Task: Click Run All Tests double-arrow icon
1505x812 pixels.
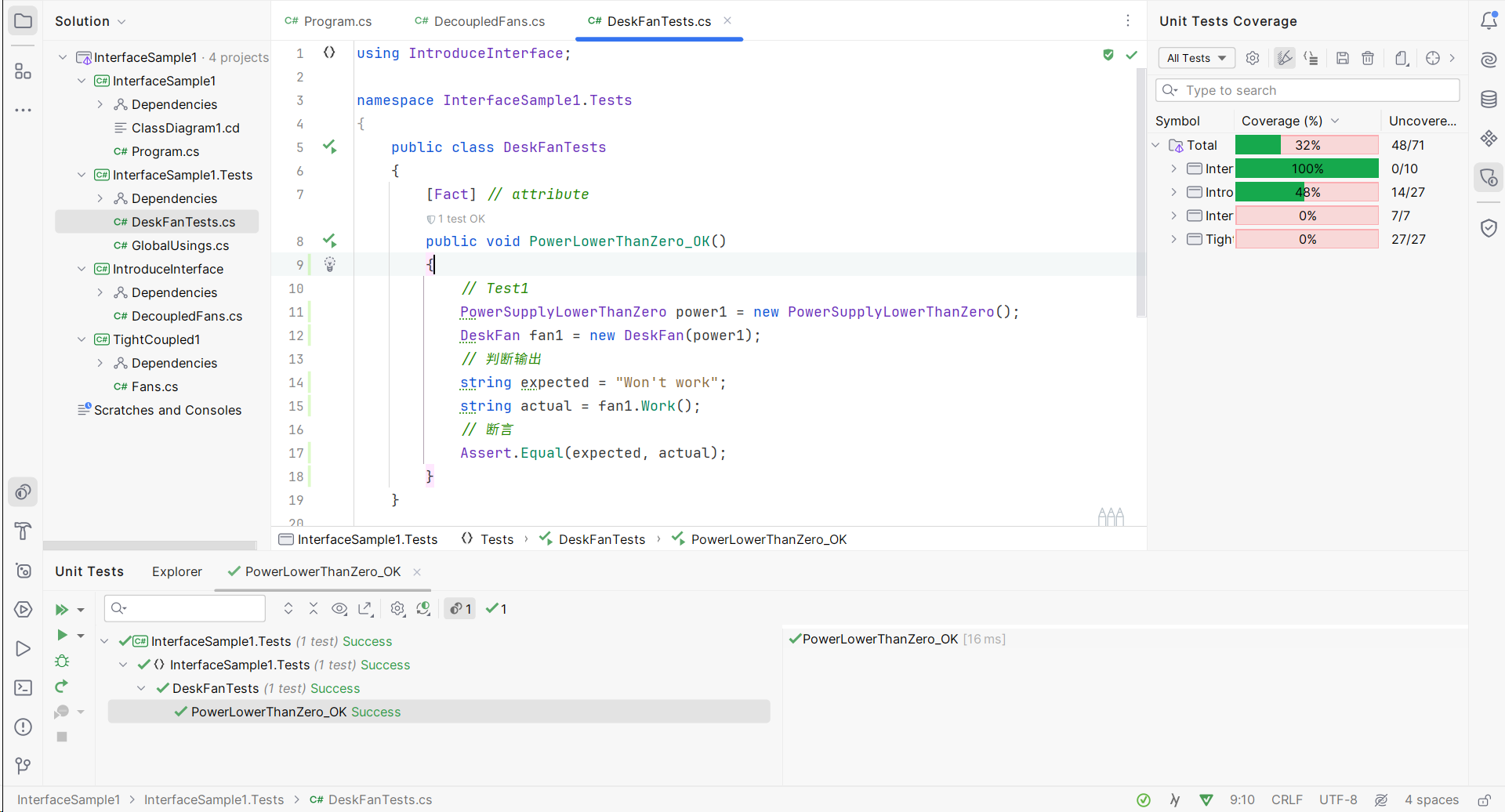Action: pyautogui.click(x=62, y=609)
